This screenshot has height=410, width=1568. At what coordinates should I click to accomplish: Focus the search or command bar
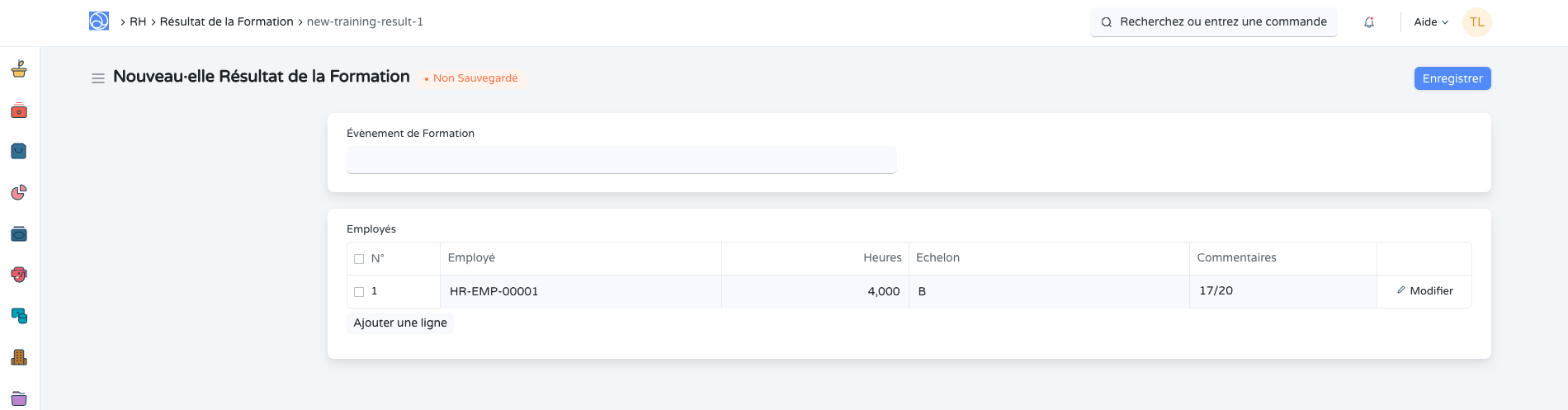coord(1213,22)
